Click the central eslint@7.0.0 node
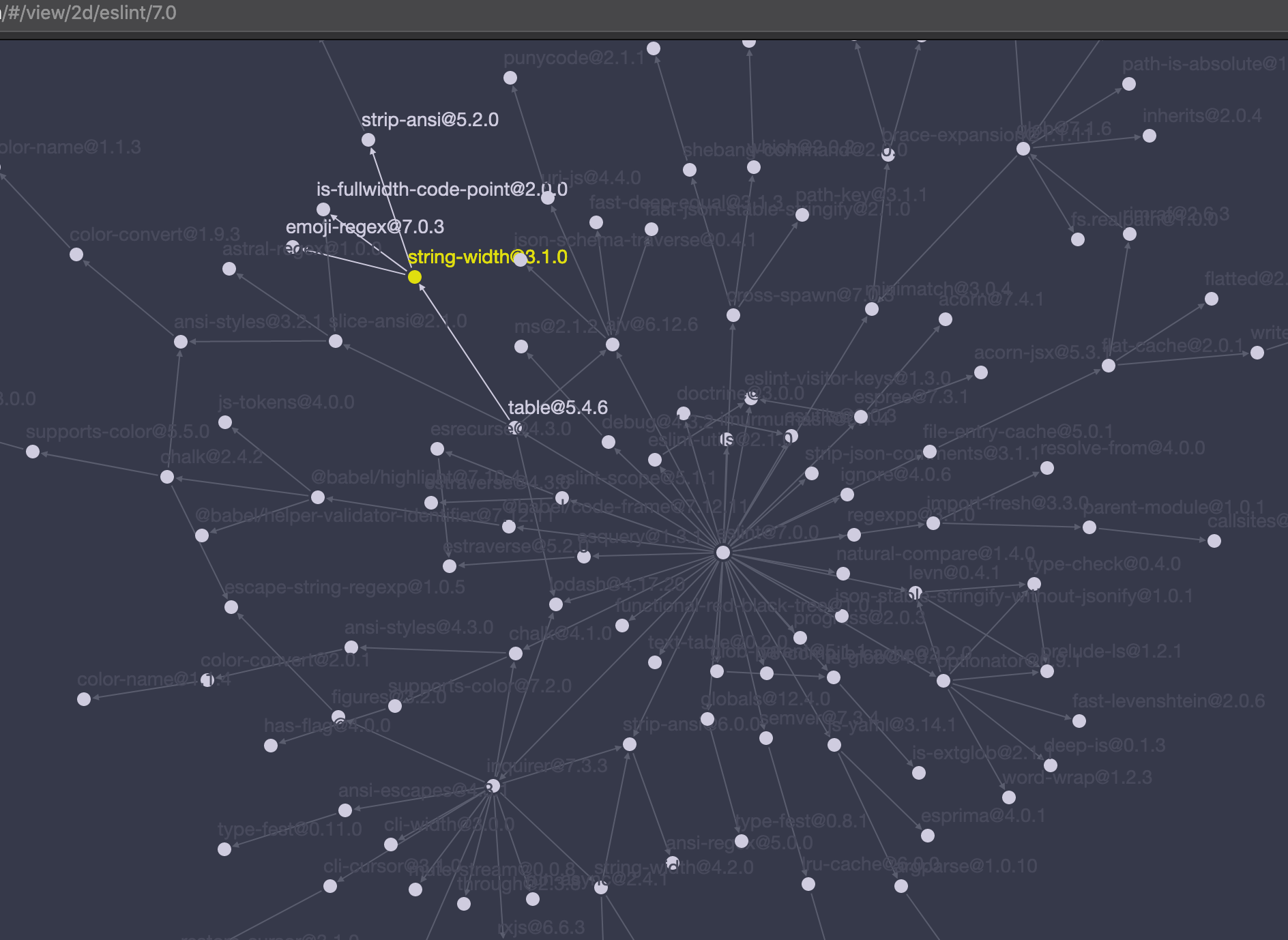 [x=723, y=553]
